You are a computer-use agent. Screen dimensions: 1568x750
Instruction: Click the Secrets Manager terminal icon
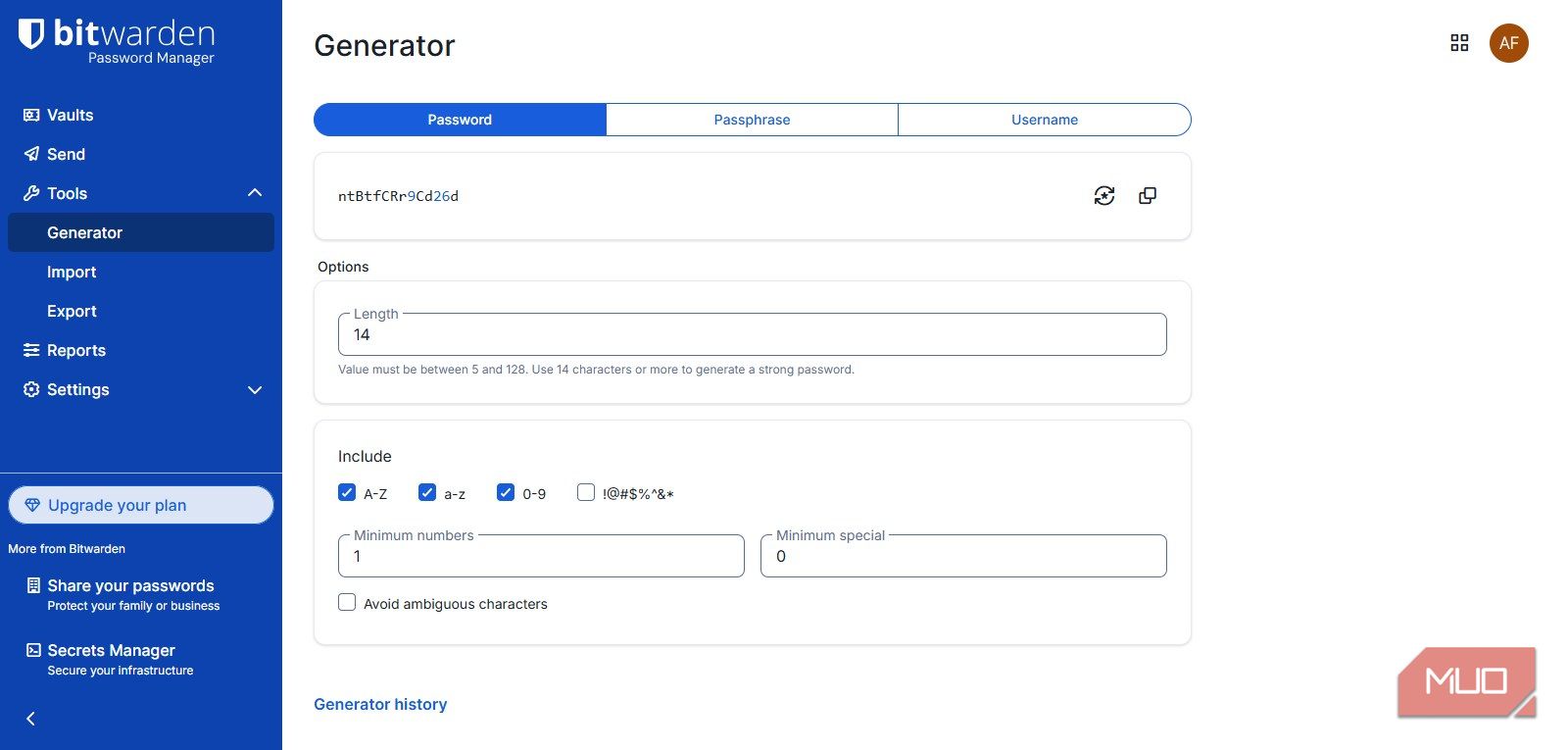pos(33,650)
